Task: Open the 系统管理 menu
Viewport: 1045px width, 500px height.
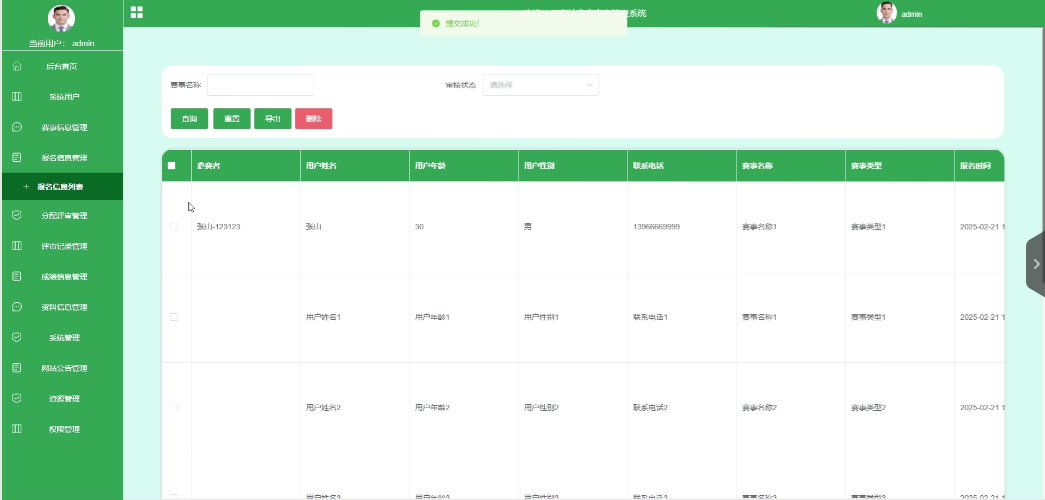Action: pos(62,337)
